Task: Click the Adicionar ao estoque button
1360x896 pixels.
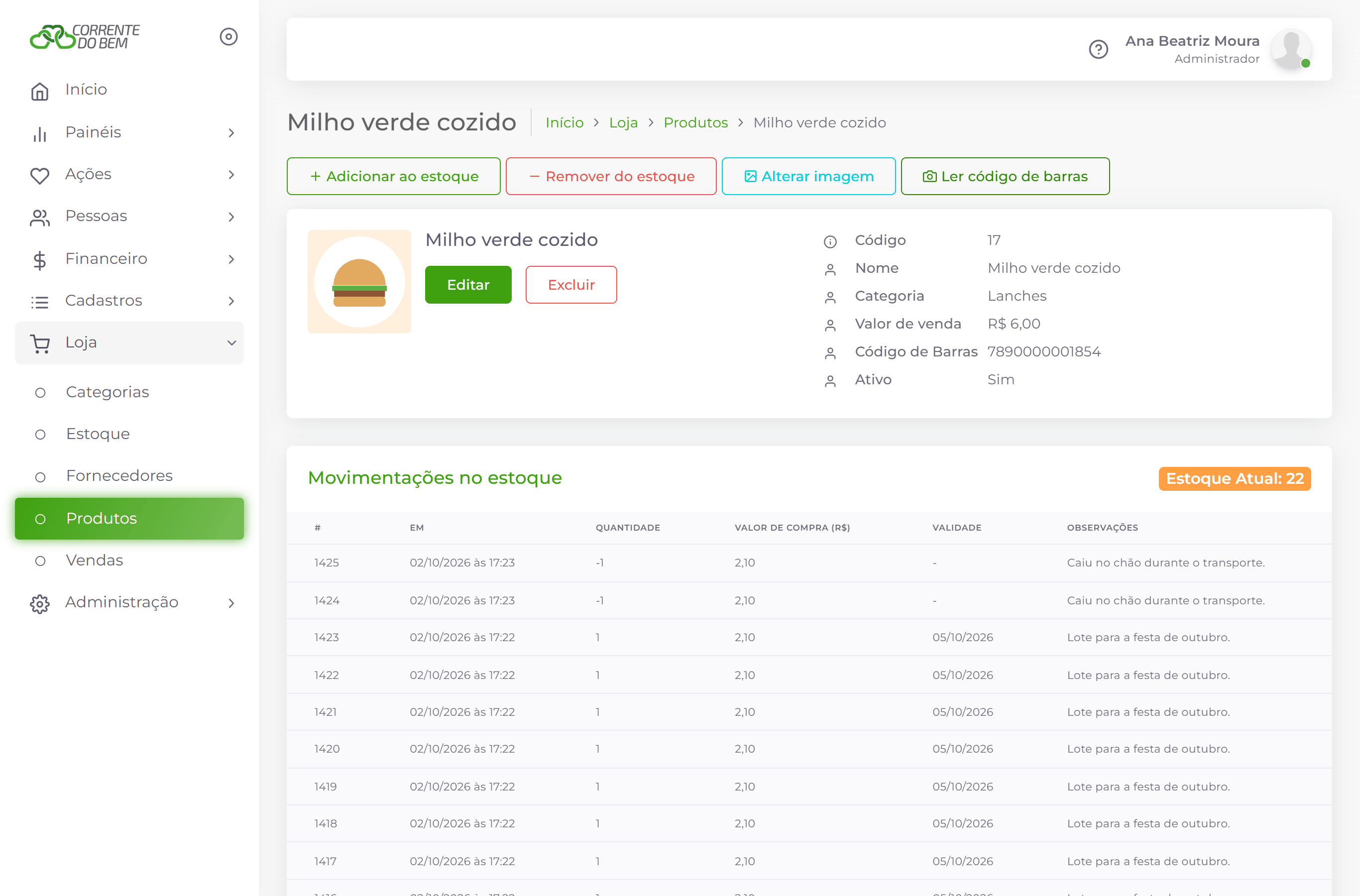Action: pos(393,176)
